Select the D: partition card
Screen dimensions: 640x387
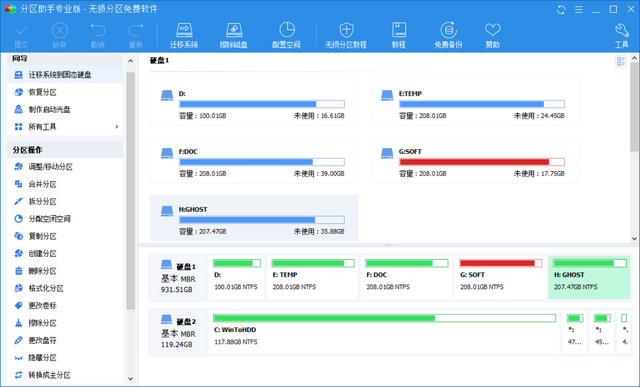click(x=254, y=102)
